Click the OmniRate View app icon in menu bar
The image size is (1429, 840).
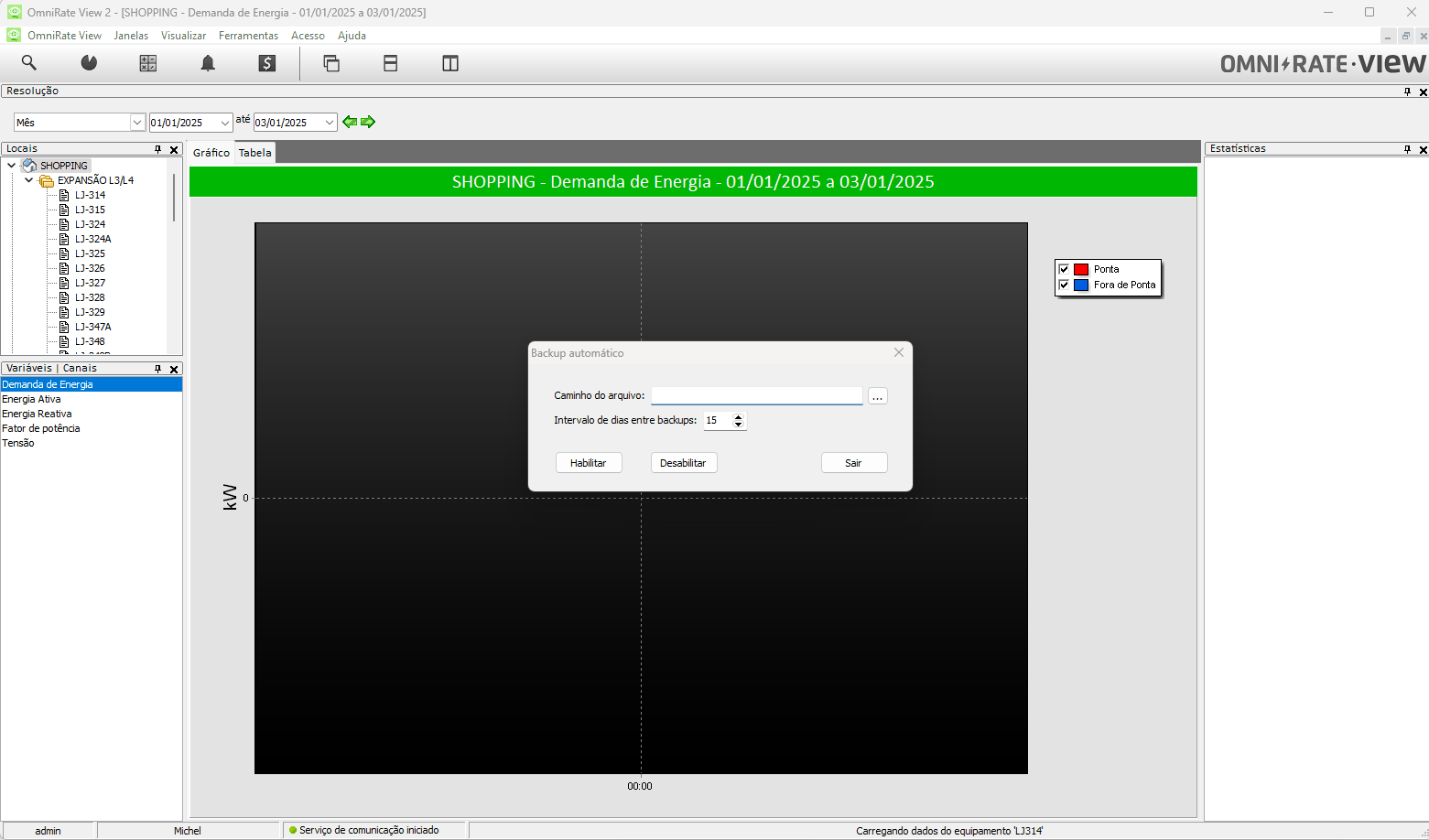tap(14, 35)
